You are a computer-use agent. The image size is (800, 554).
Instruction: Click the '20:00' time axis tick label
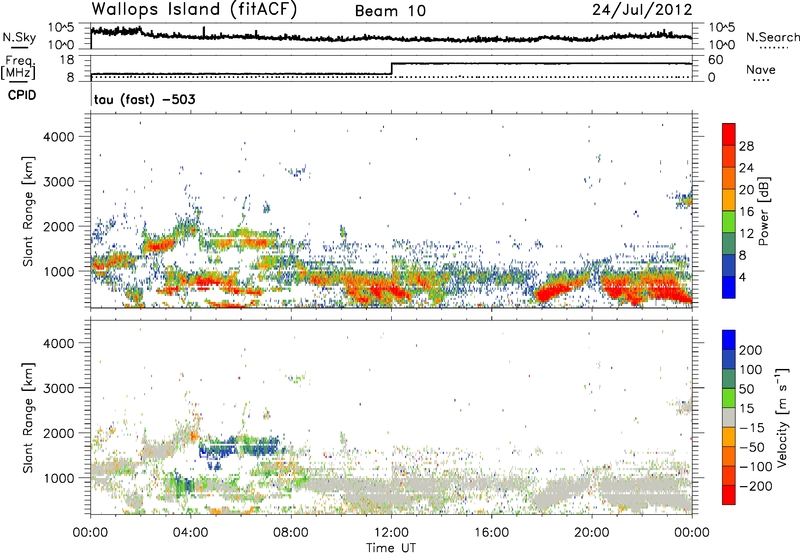591,533
